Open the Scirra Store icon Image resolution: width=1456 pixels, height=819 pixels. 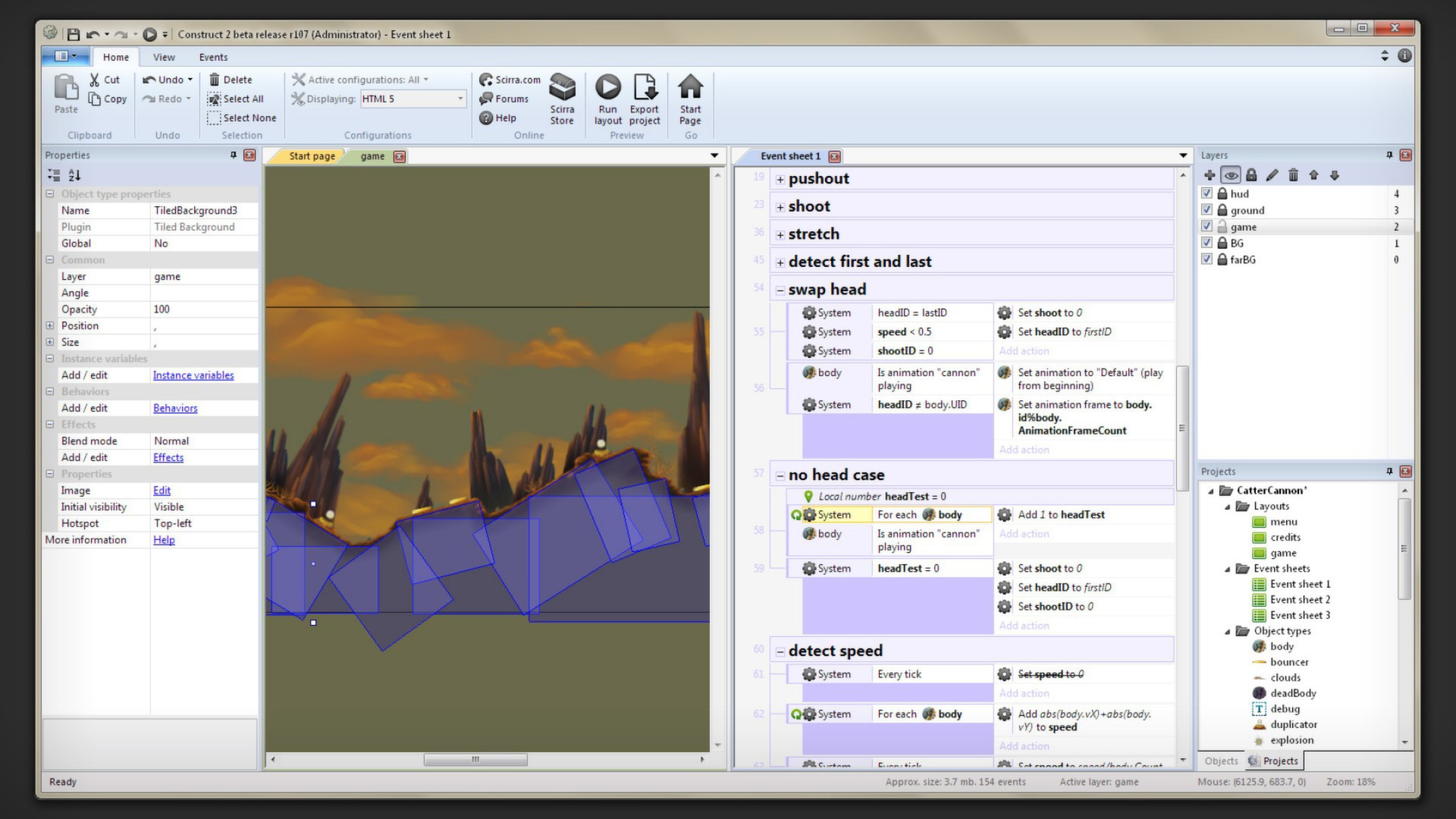(562, 88)
